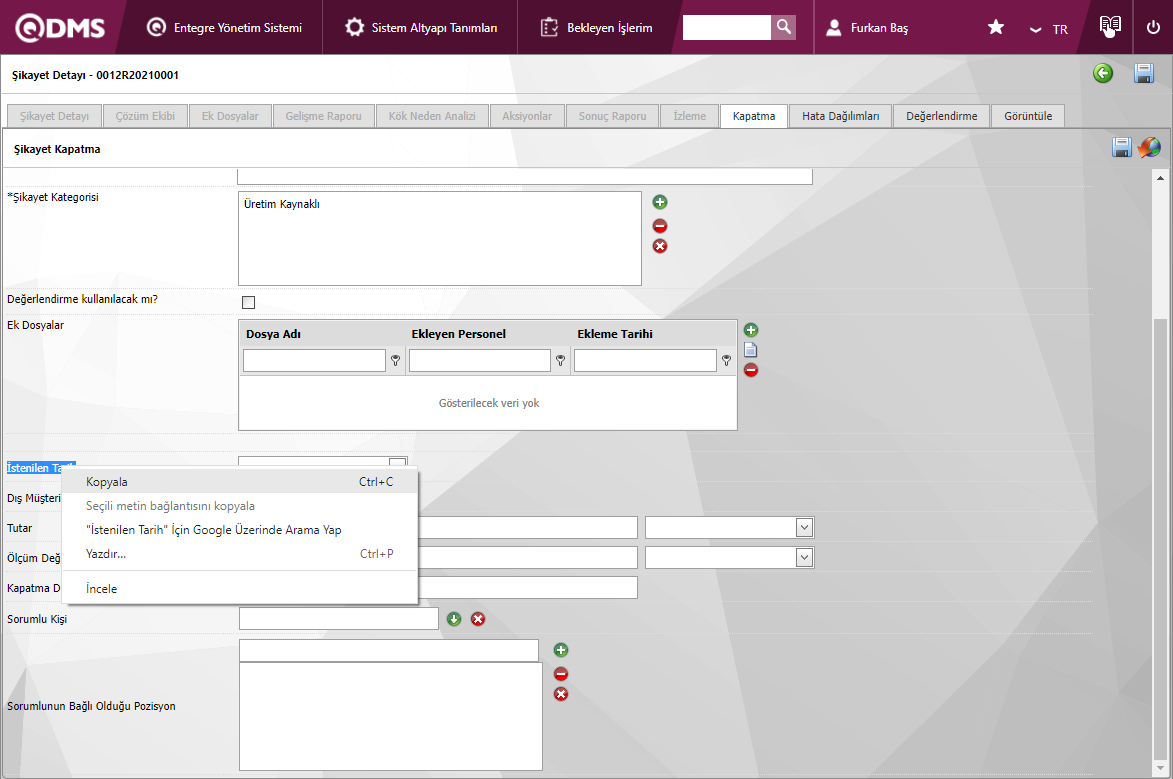This screenshot has height=779, width=1173.
Task: Expand the TR language selector
Action: (x=1049, y=29)
